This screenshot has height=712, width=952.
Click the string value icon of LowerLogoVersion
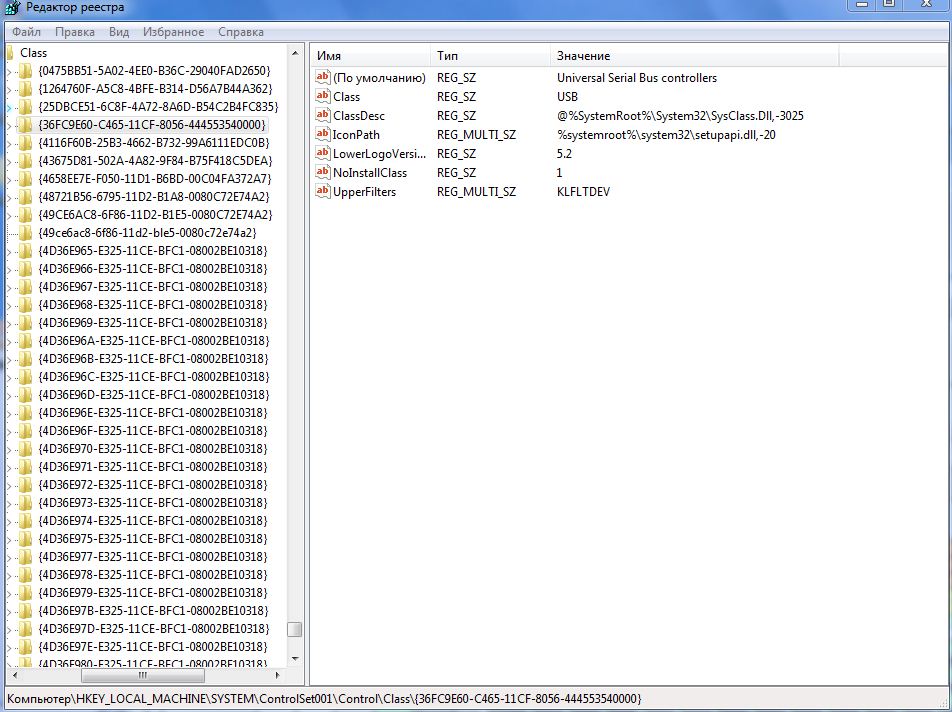pos(322,153)
